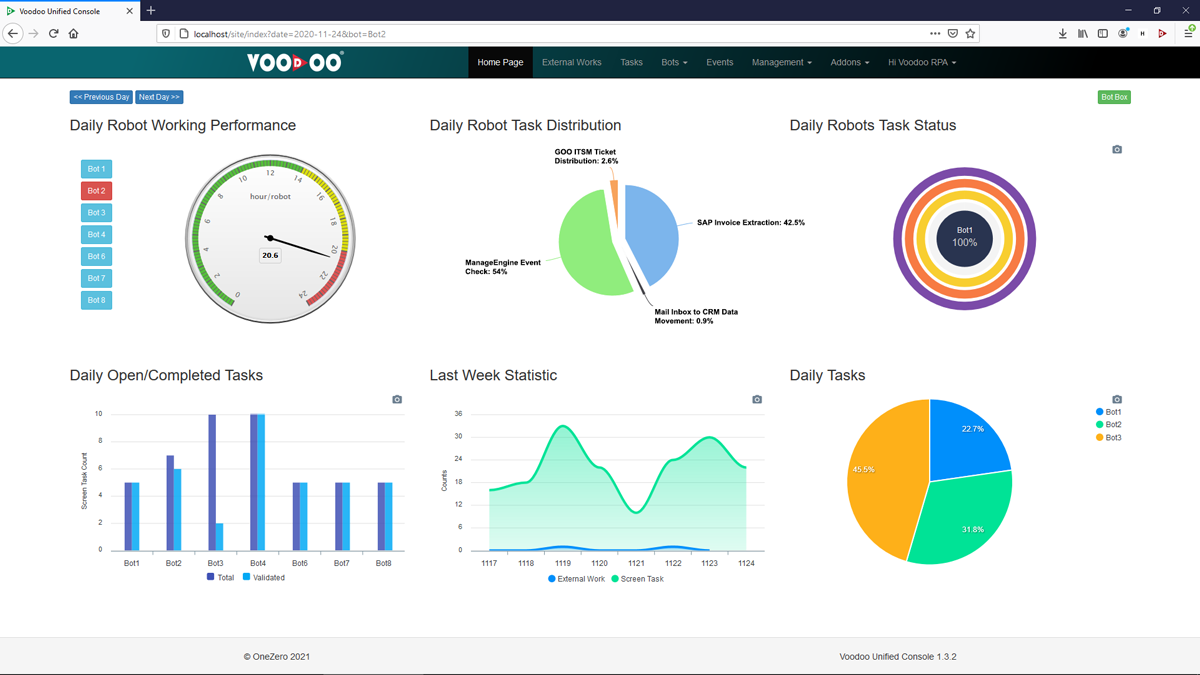Expand the Bots dropdown menu
This screenshot has width=1200, height=675.
click(674, 62)
